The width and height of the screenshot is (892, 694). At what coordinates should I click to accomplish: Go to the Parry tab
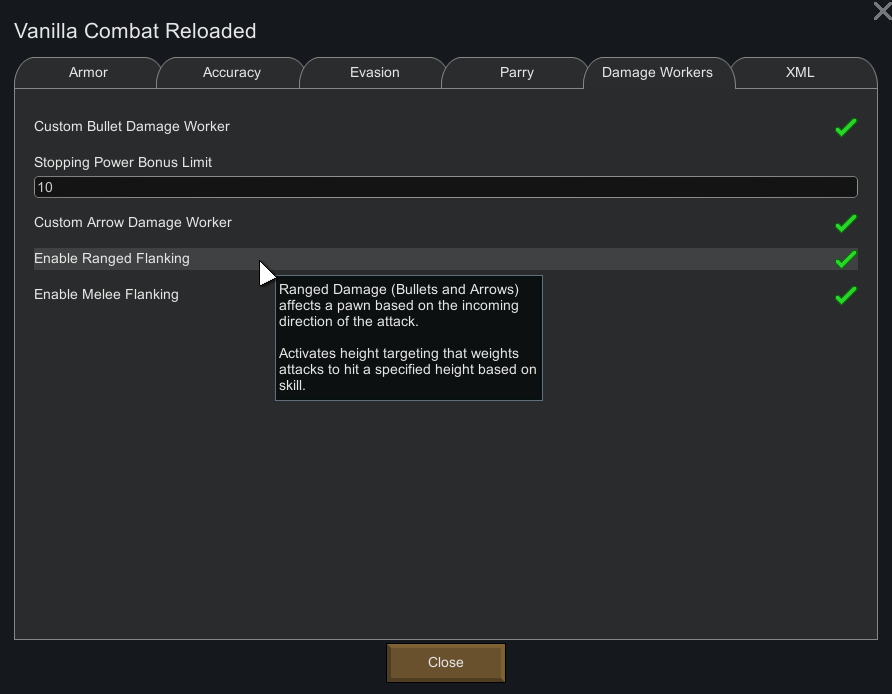pos(517,73)
